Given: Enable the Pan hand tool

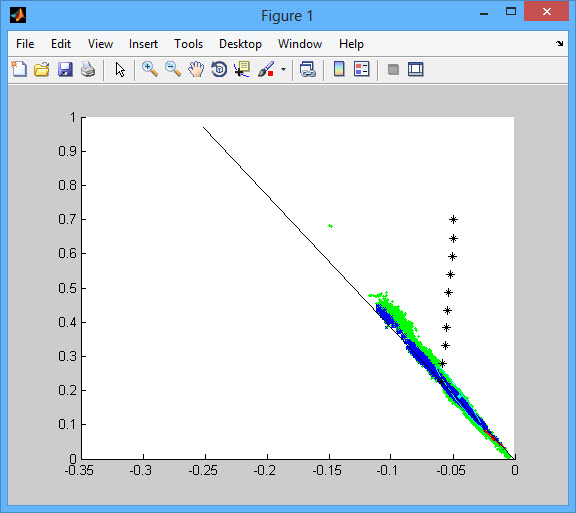Looking at the screenshot, I should (x=196, y=69).
